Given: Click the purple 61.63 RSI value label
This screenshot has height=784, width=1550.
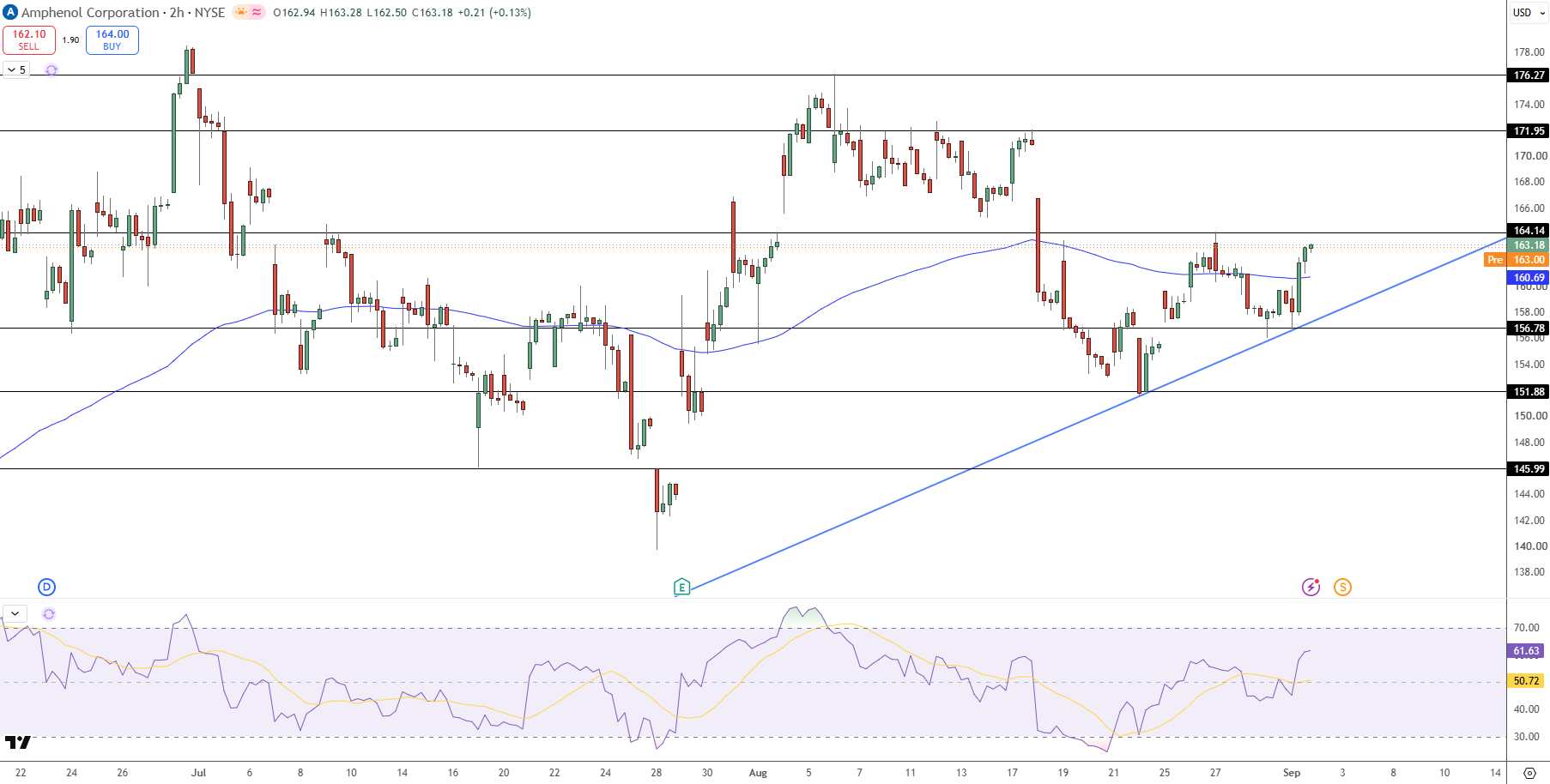Looking at the screenshot, I should (x=1526, y=651).
